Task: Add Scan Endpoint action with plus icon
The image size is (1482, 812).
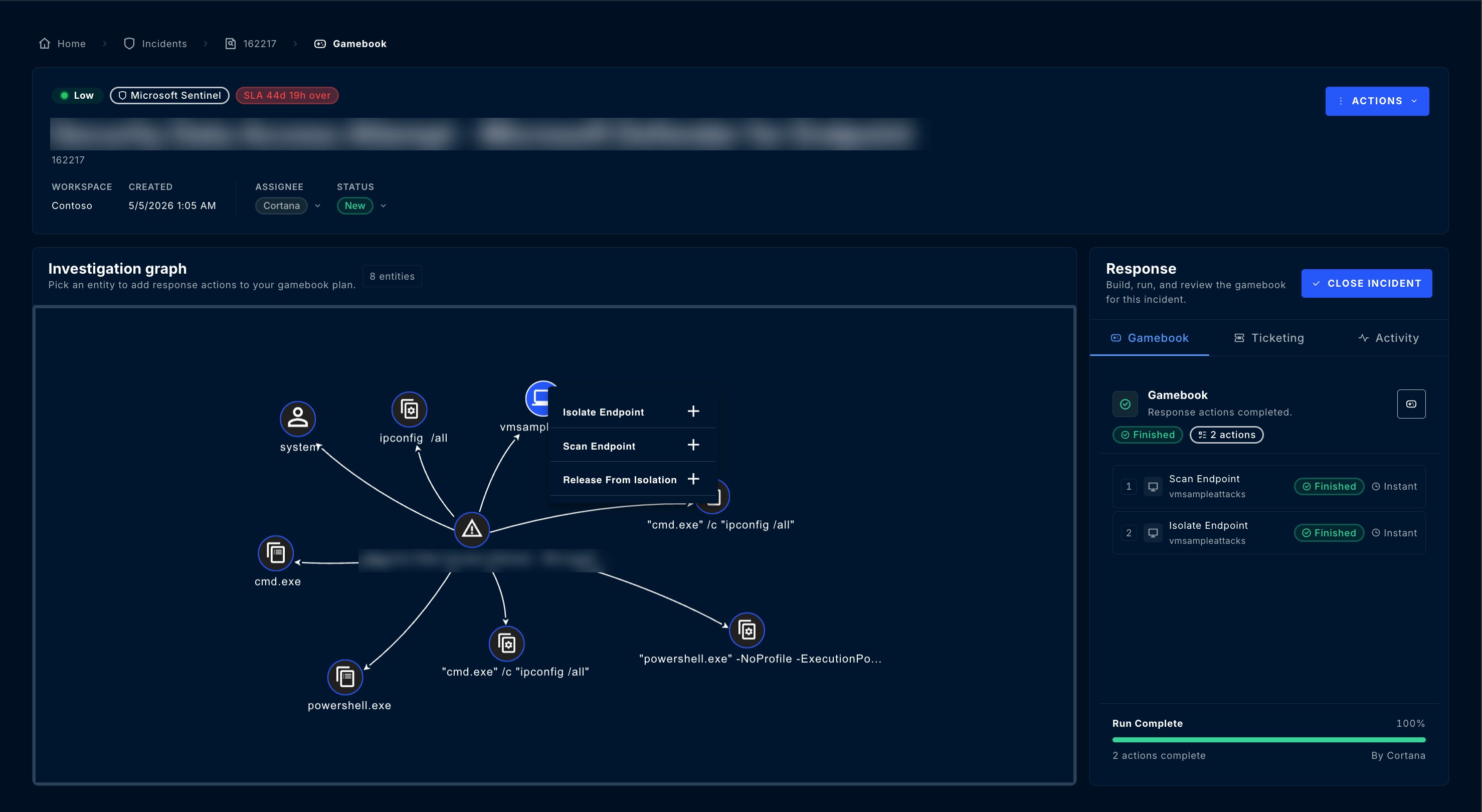Action: click(693, 445)
